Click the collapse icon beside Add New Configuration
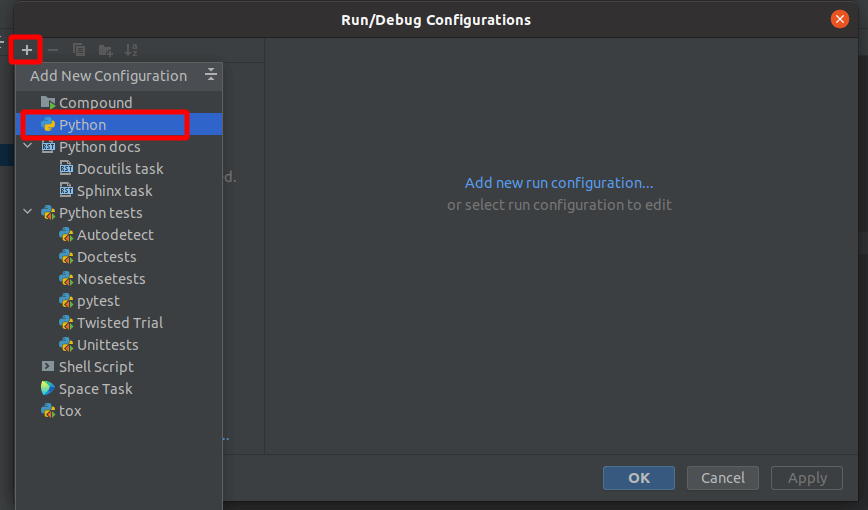868x510 pixels. point(210,75)
